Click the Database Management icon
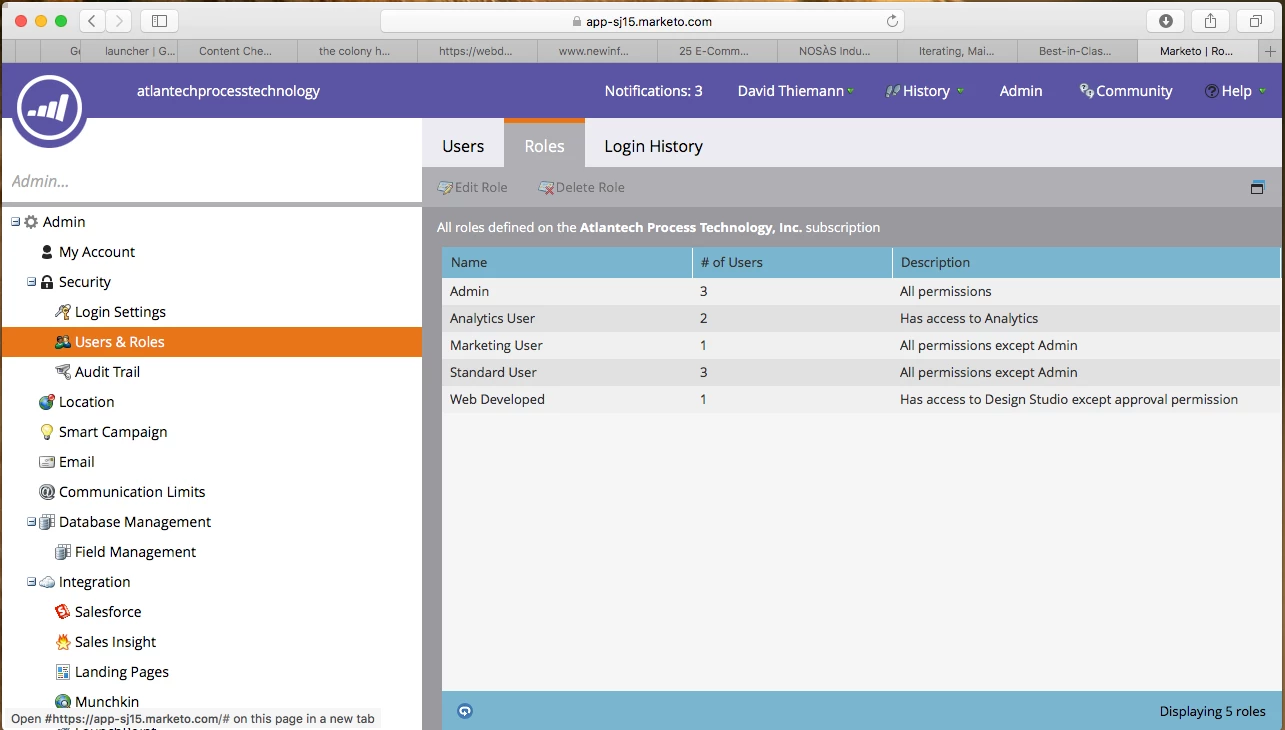 [47, 522]
